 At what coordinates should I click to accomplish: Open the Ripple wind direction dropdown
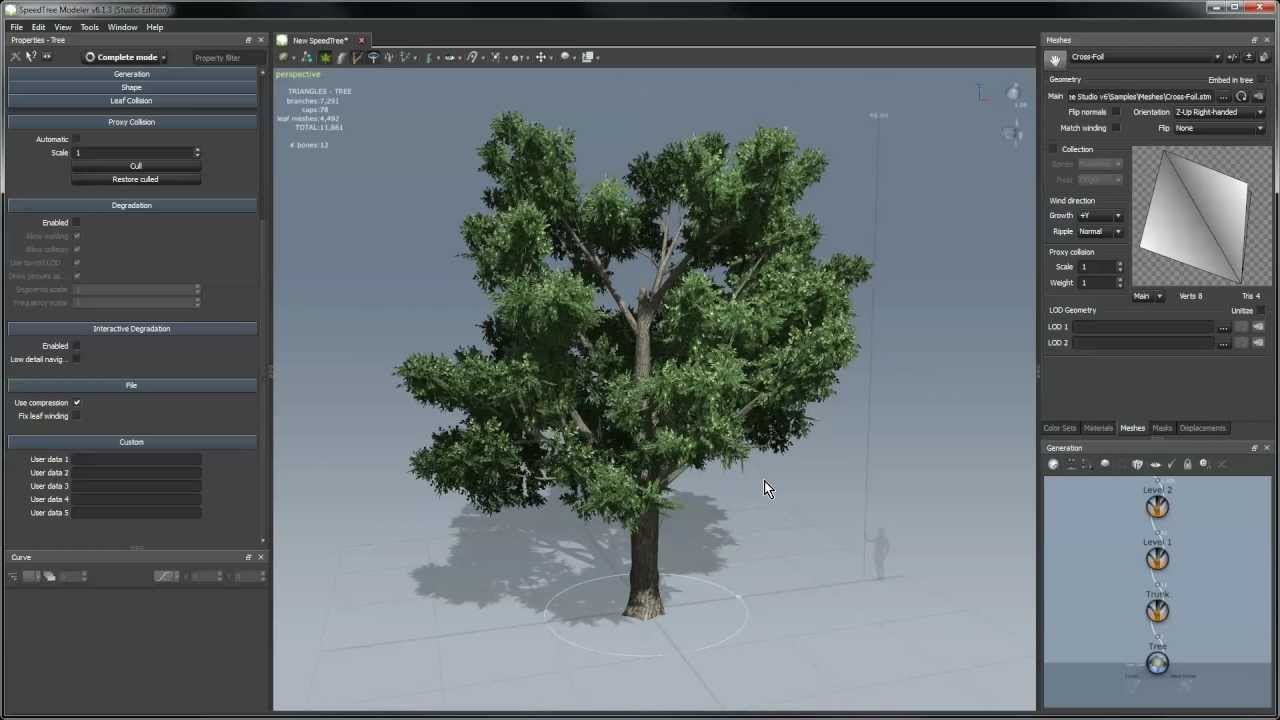pyautogui.click(x=1099, y=231)
